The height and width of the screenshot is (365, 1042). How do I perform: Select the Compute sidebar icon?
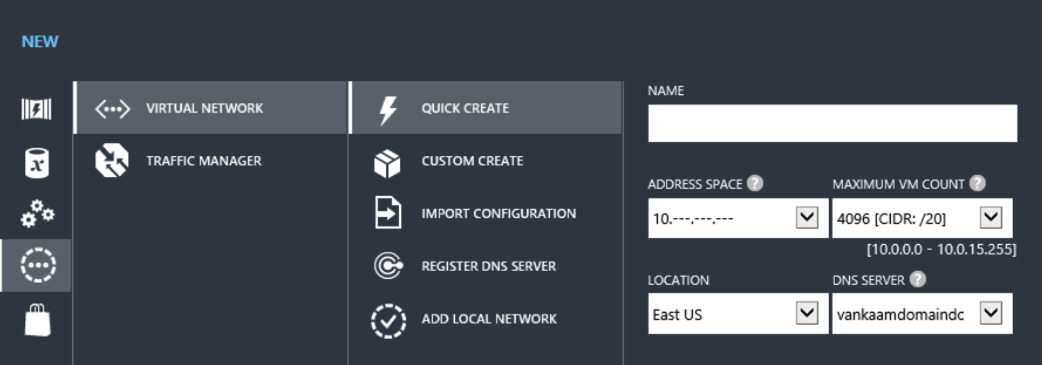point(36,108)
